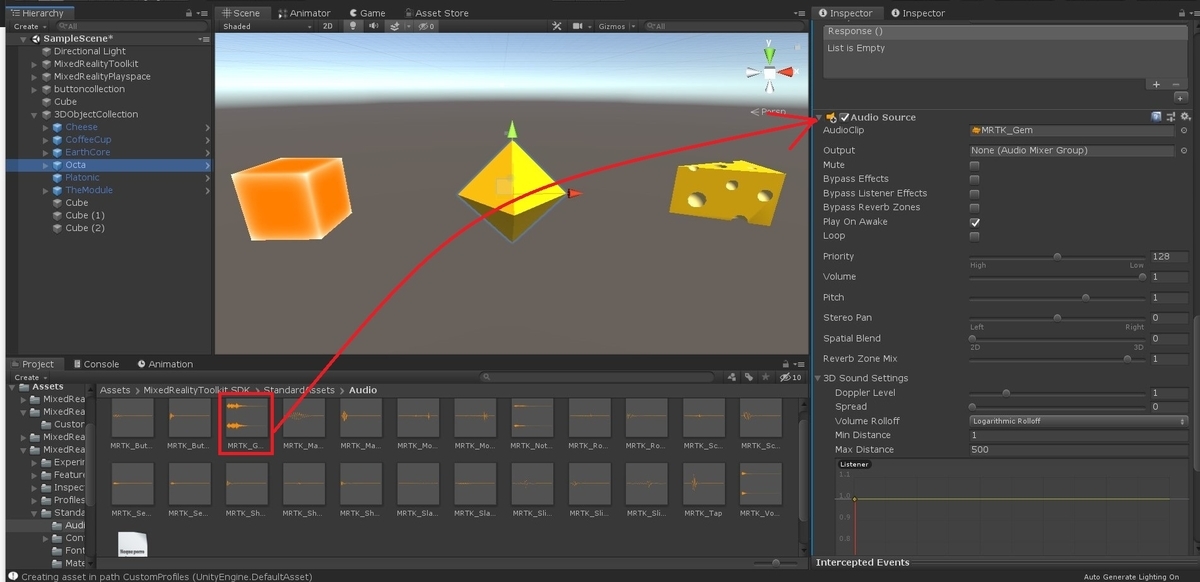Open Hierarchy Create dropdown
The image size is (1200, 582).
pyautogui.click(x=29, y=27)
